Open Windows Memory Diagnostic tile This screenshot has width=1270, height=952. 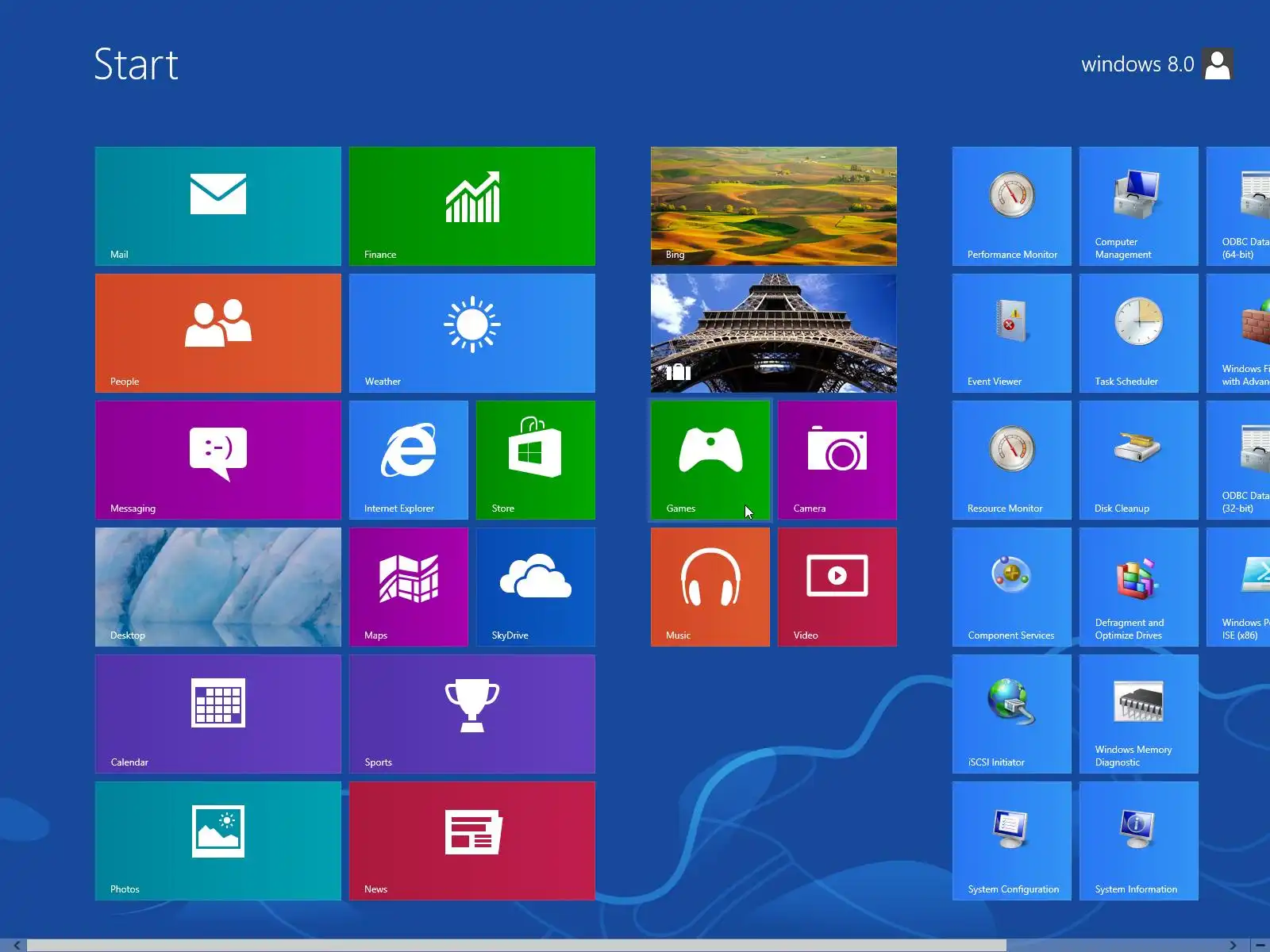coord(1139,714)
